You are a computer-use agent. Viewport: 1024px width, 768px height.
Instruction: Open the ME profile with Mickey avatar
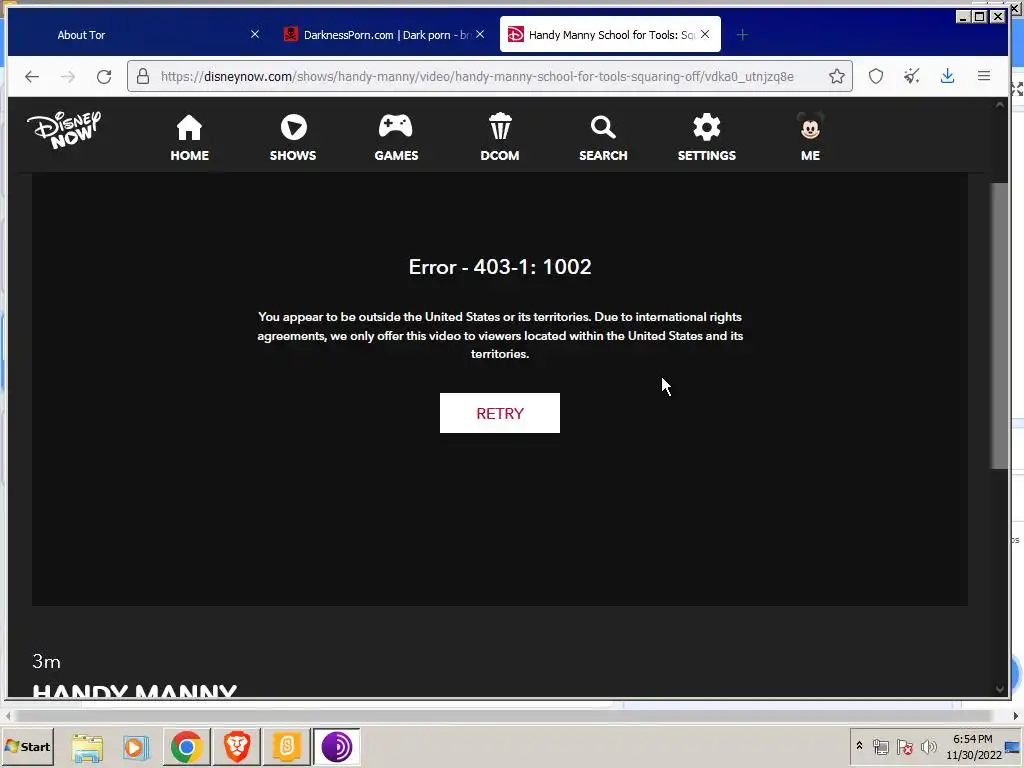pyautogui.click(x=810, y=138)
